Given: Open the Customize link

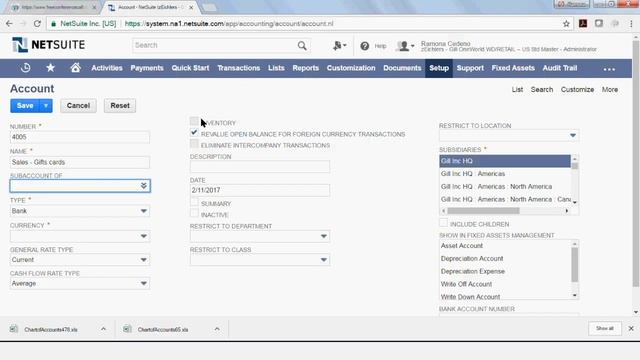Looking at the screenshot, I should coord(577,89).
